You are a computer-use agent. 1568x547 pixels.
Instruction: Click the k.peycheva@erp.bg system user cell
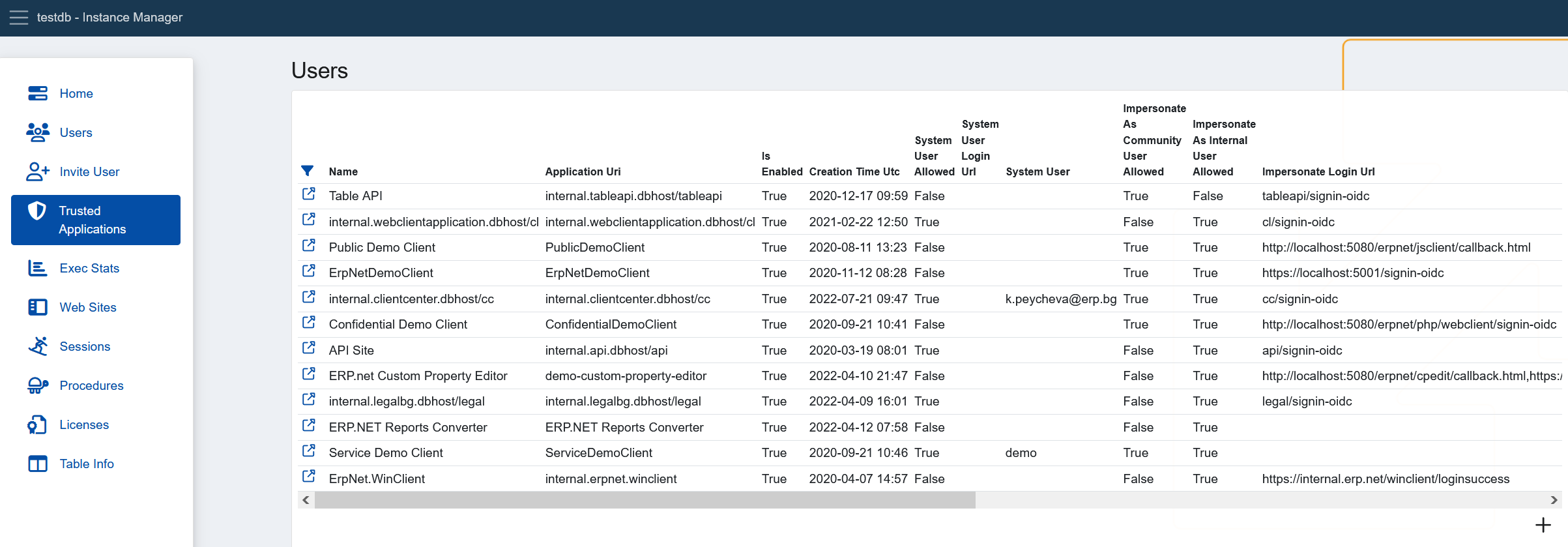pos(1061,299)
